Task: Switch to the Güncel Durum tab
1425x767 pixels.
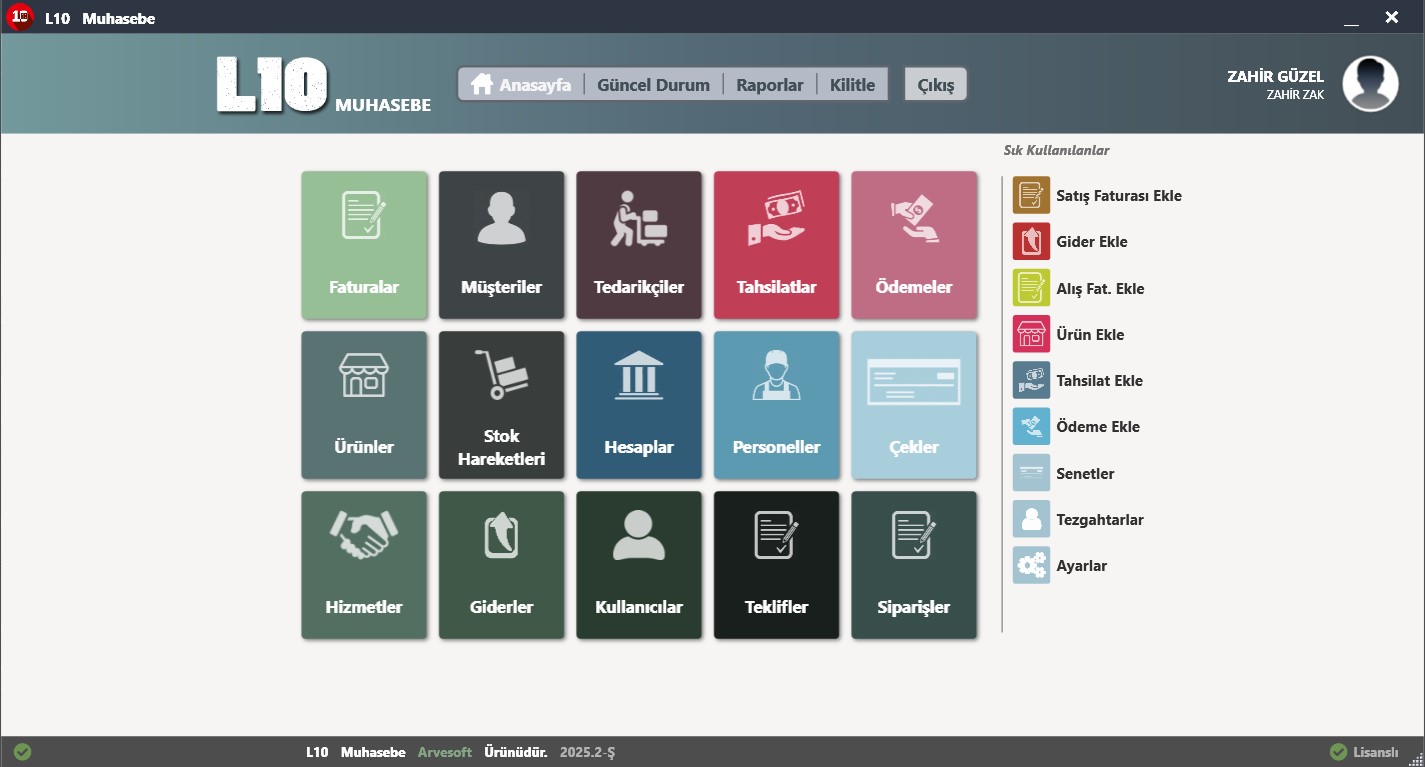Action: [x=653, y=85]
